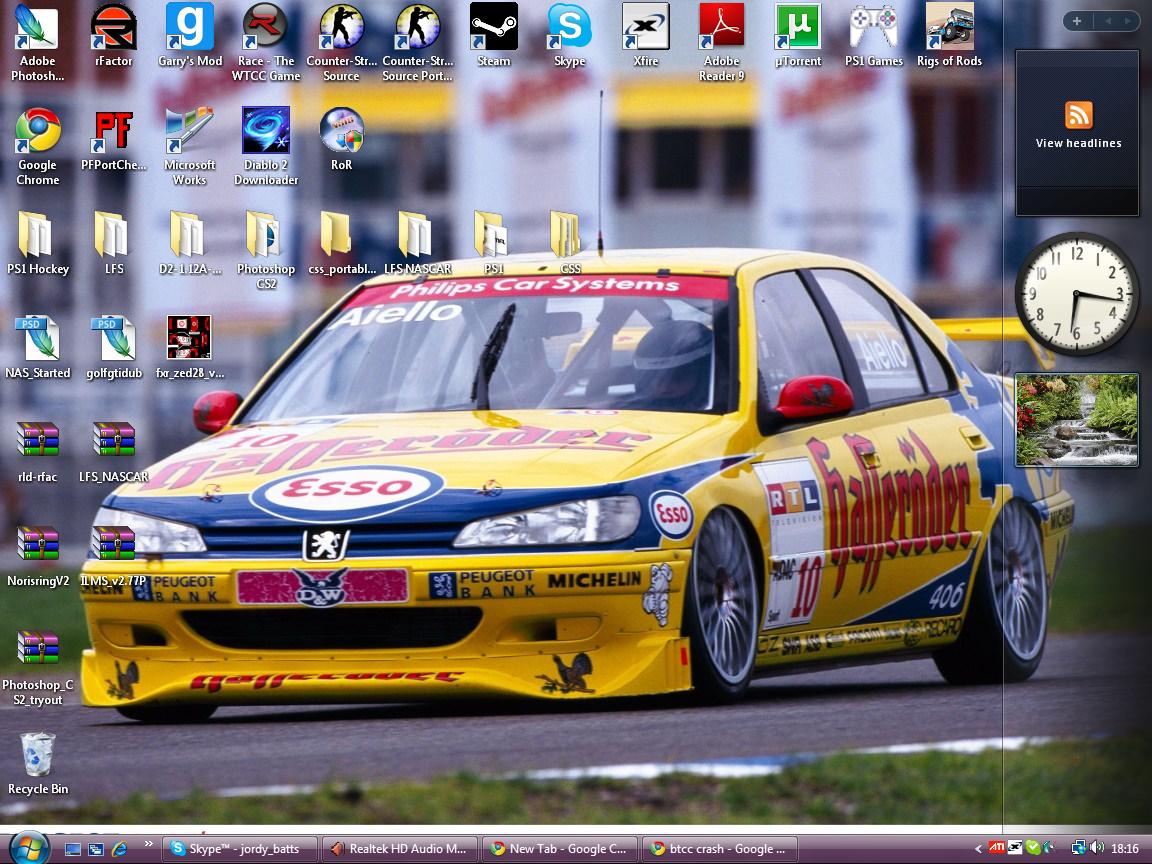This screenshot has width=1152, height=864.
Task: Select the Garry's Mod desktop icon
Action: (190, 35)
